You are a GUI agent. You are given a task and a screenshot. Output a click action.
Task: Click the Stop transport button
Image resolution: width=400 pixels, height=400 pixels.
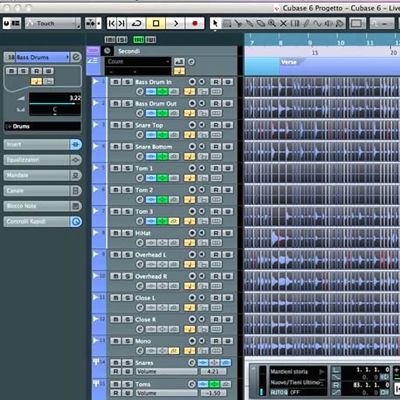coord(156,23)
